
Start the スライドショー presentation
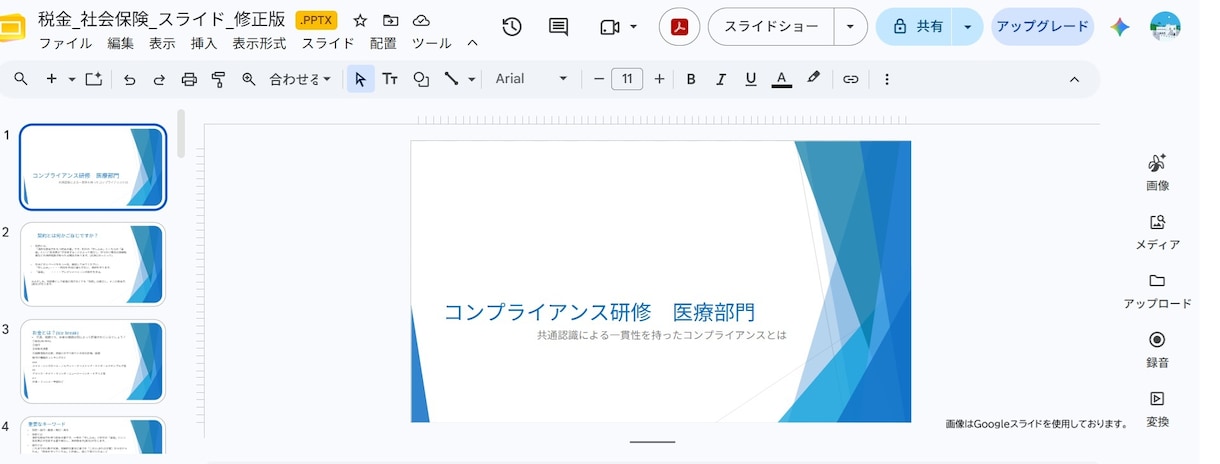pos(771,27)
